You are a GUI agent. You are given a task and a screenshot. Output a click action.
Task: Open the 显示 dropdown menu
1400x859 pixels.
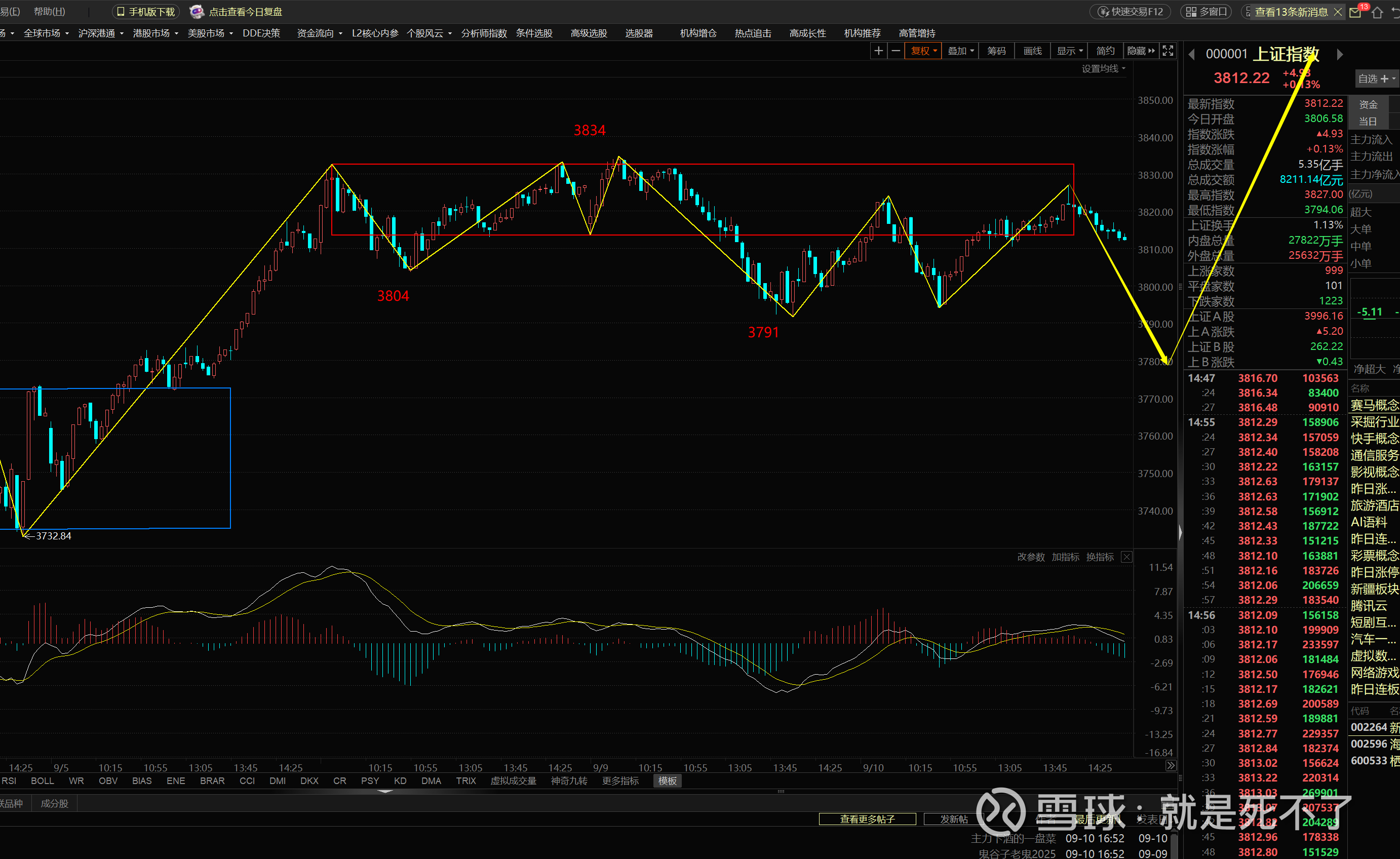1069,51
